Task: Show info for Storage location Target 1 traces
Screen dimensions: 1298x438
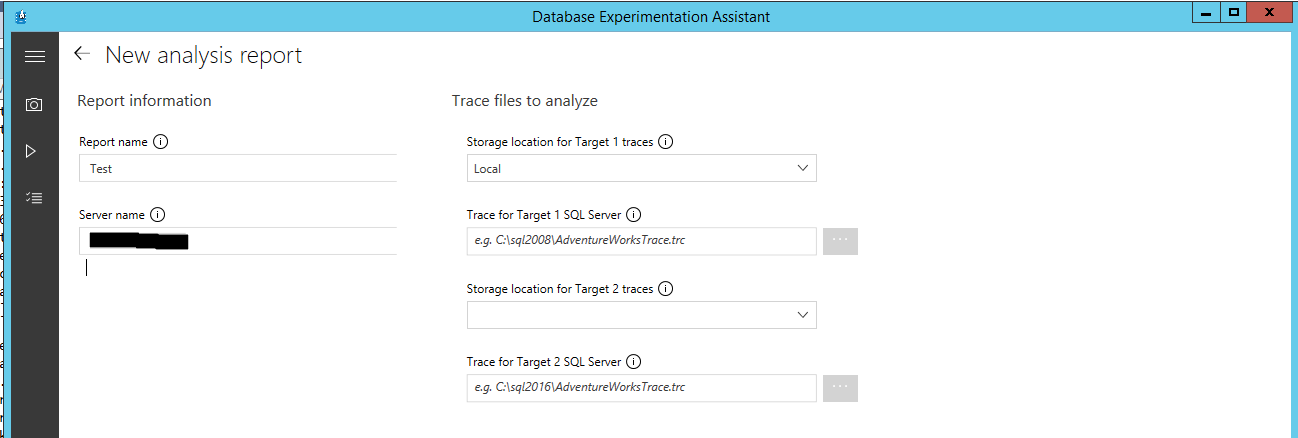Action: 666,142
